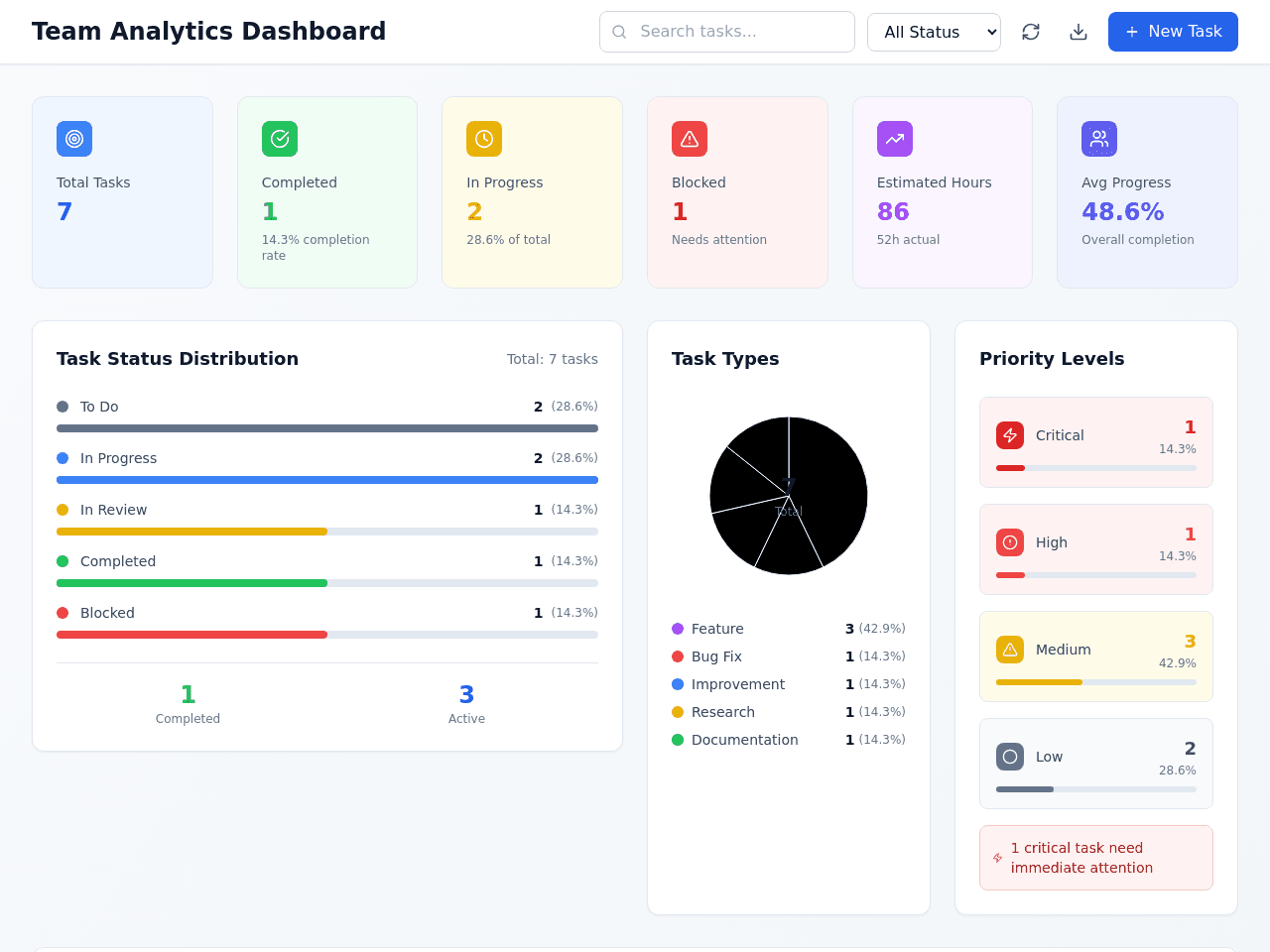Click the Medium priority 42.9% text
Viewport: 1270px width, 952px height.
(1178, 663)
